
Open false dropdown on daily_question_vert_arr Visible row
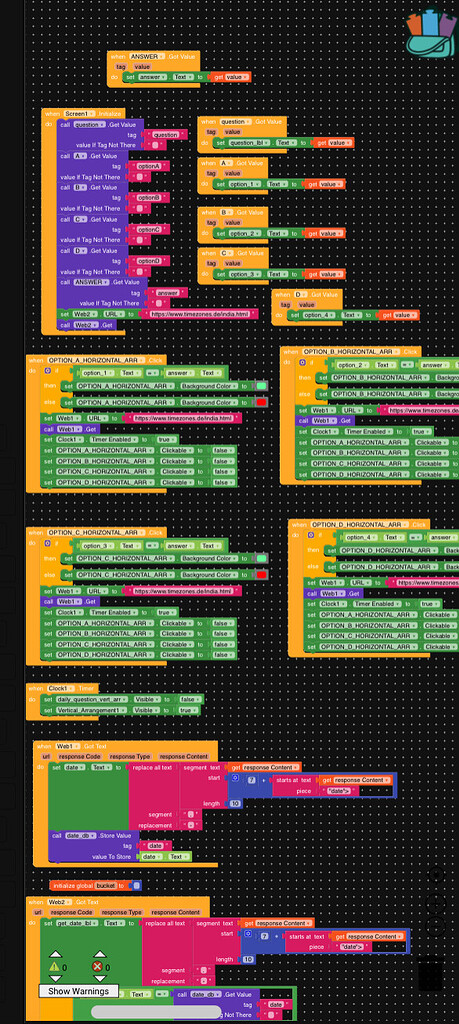pyautogui.click(x=190, y=699)
